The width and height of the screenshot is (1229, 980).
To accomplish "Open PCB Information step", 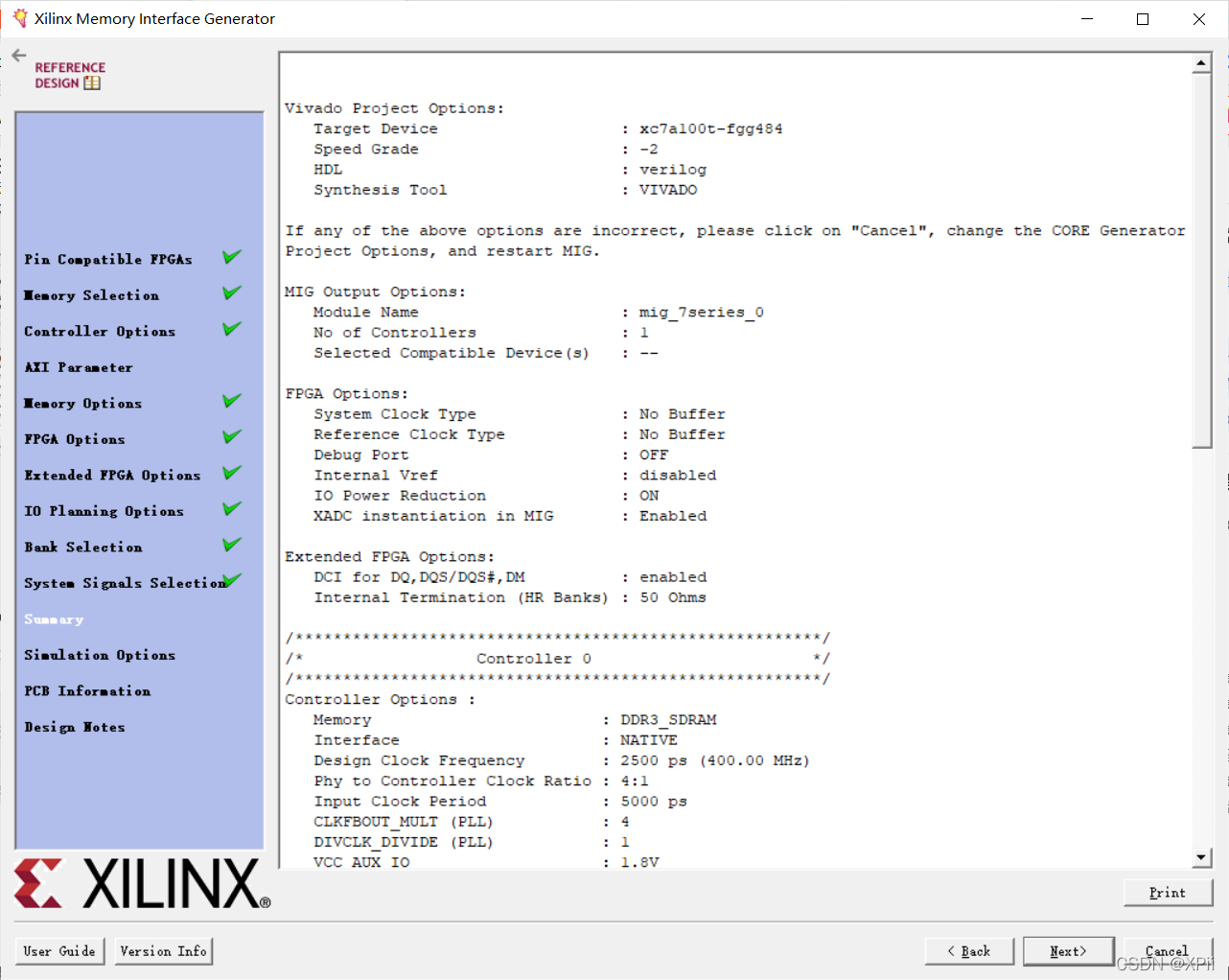I will point(87,690).
